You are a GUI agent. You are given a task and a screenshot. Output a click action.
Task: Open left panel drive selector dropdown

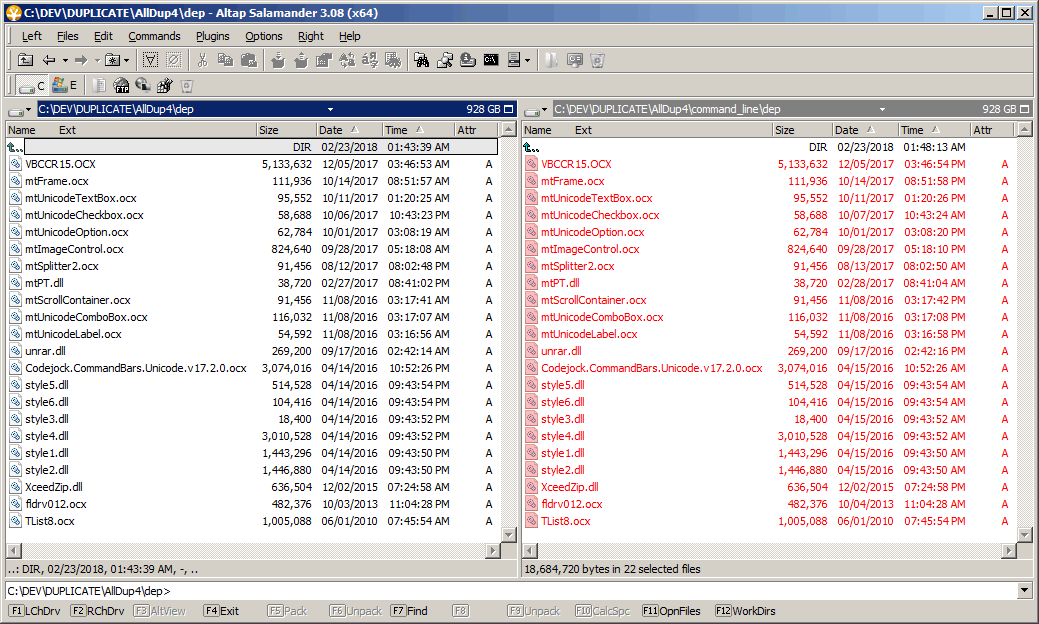(20, 109)
